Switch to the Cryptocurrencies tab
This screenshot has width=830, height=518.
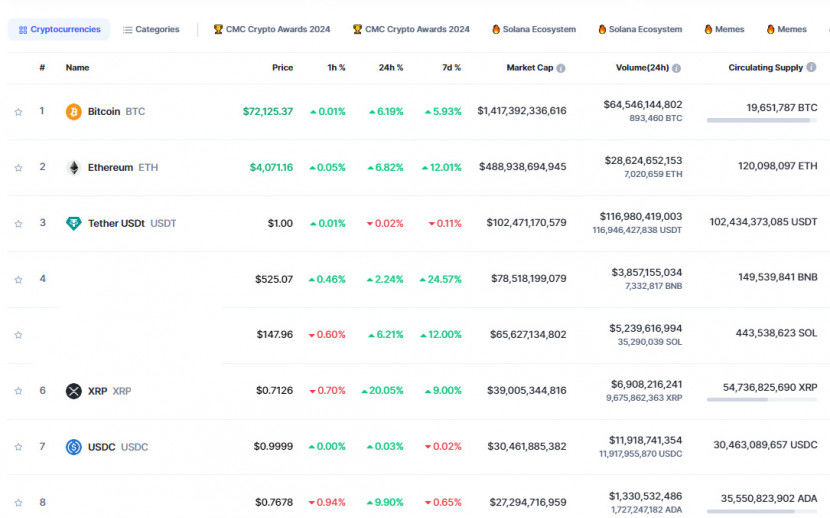(x=59, y=30)
